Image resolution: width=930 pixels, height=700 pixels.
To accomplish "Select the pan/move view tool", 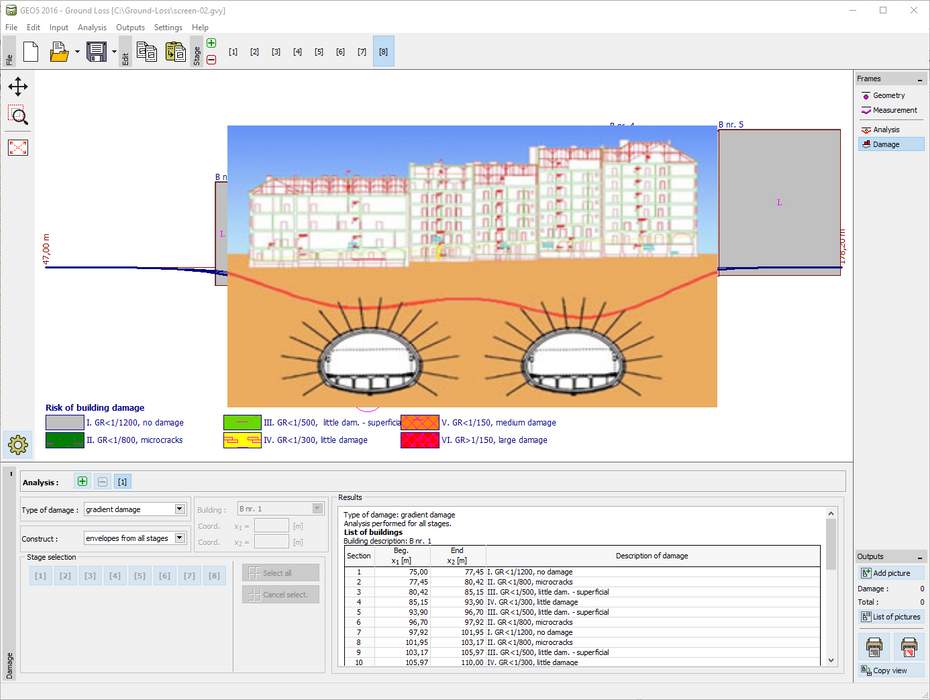I will pos(18,87).
